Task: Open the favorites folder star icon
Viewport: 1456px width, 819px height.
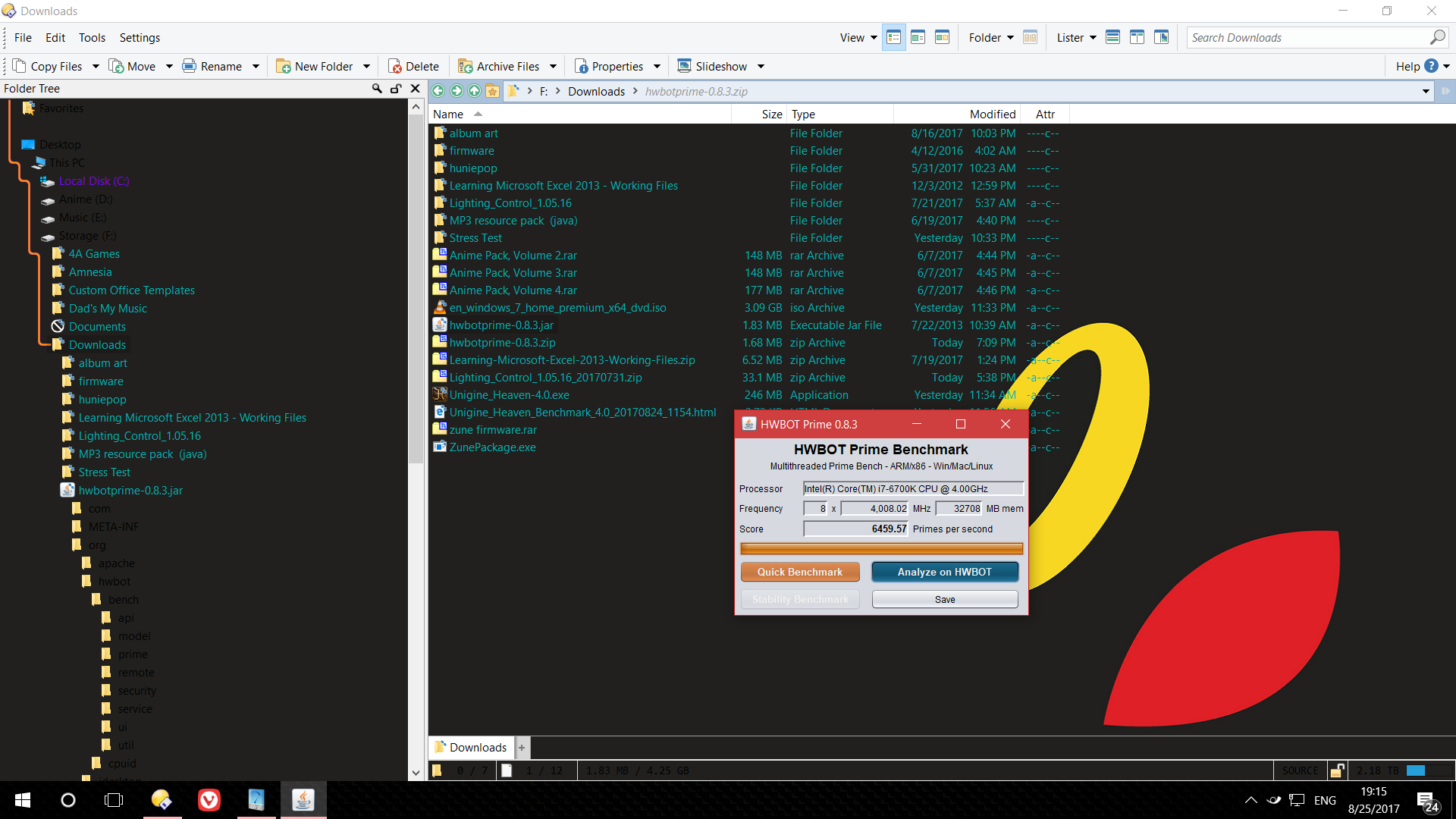Action: [493, 91]
